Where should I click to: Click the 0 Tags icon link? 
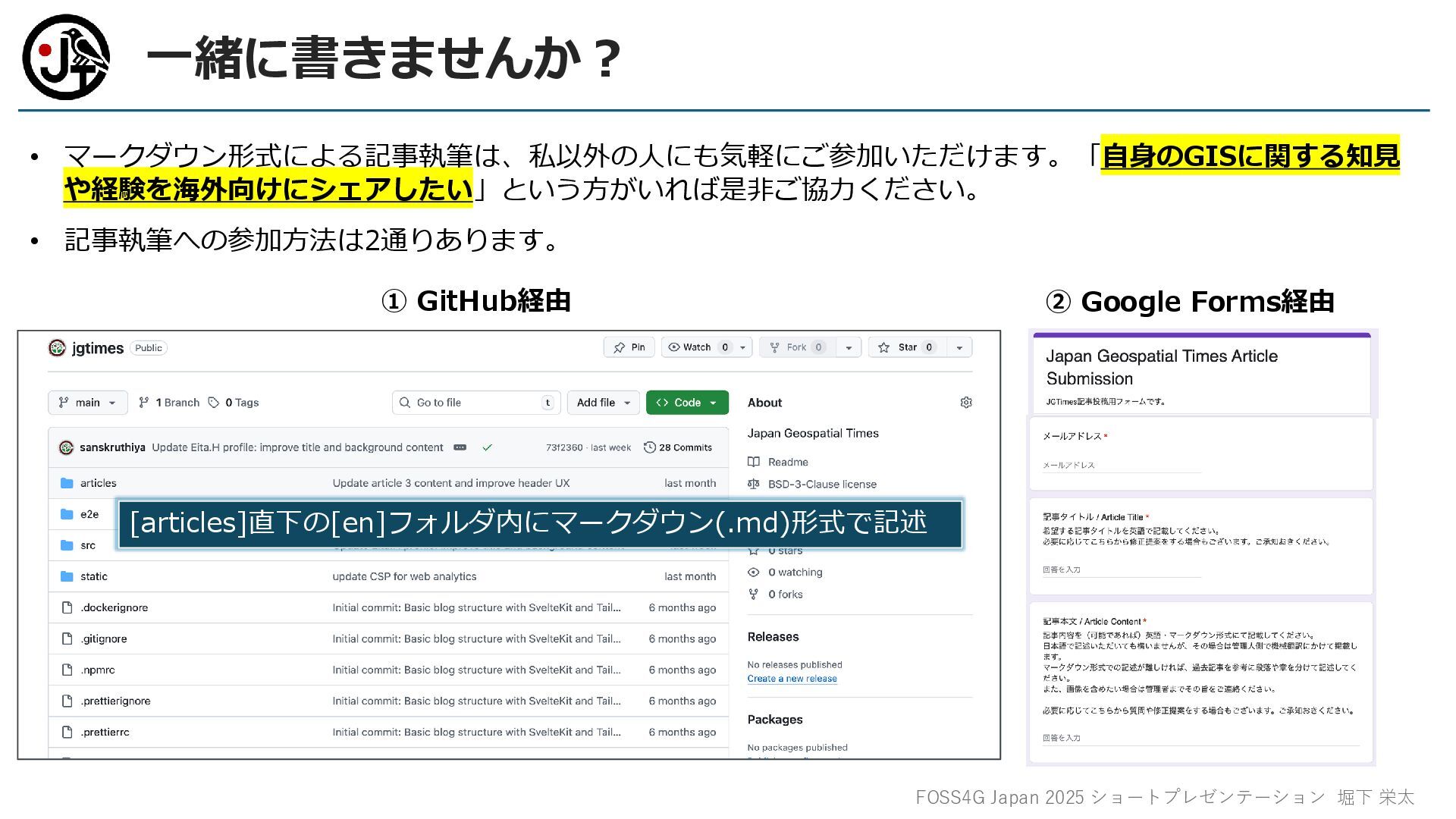(x=215, y=403)
